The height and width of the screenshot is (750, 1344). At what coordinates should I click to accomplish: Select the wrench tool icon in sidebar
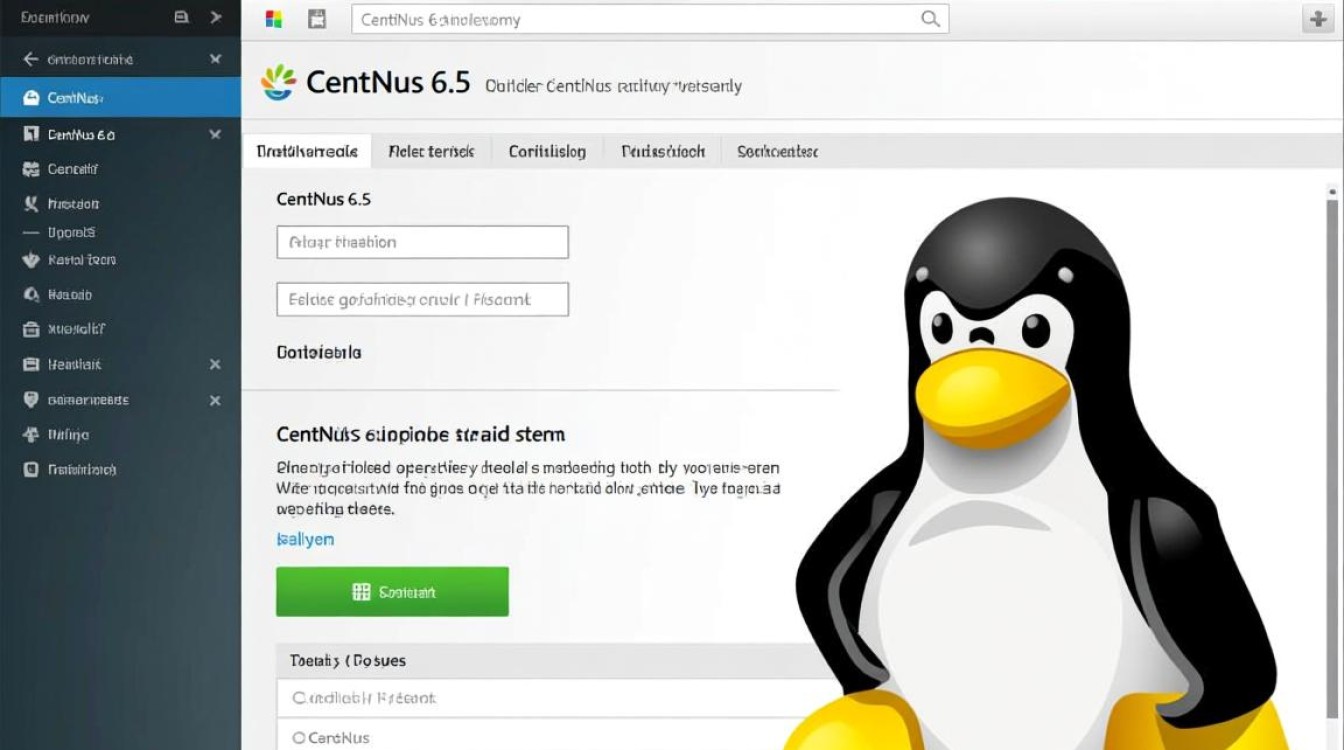tap(30, 203)
